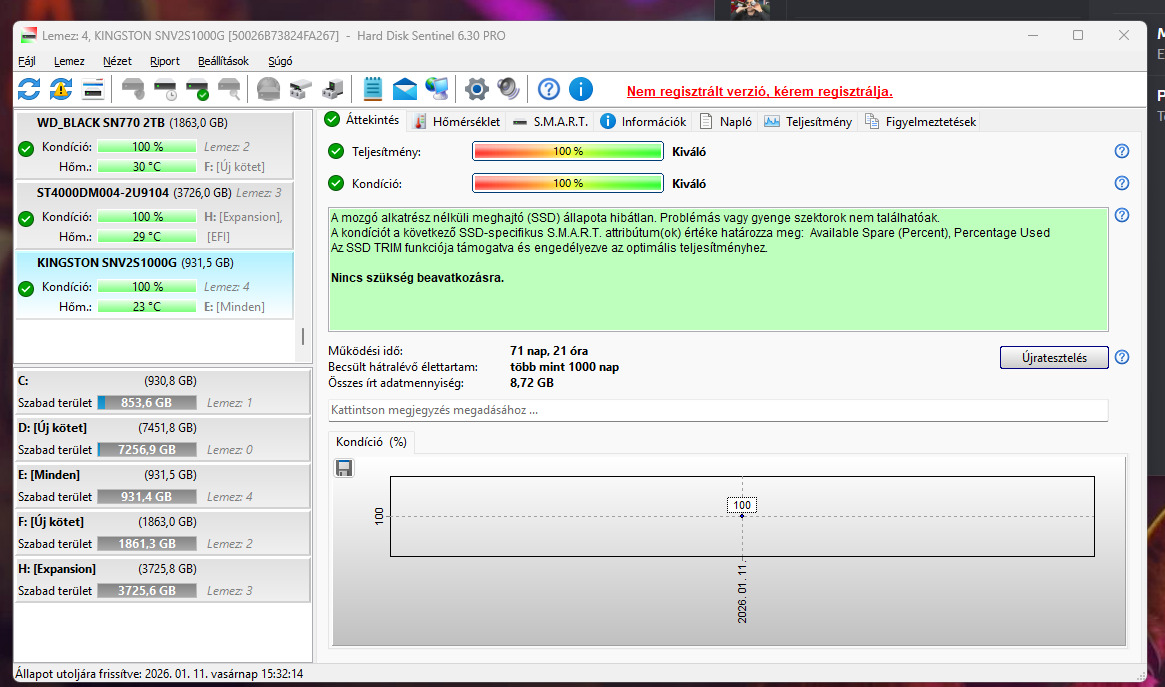The width and height of the screenshot is (1165, 687).
Task: Click the disk with green checkmark icon
Action: 197,89
